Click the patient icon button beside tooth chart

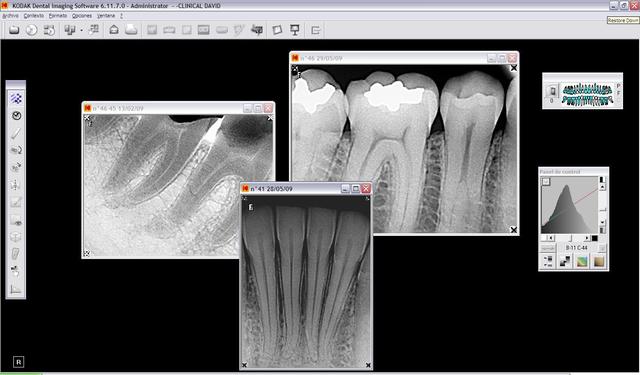pos(552,91)
